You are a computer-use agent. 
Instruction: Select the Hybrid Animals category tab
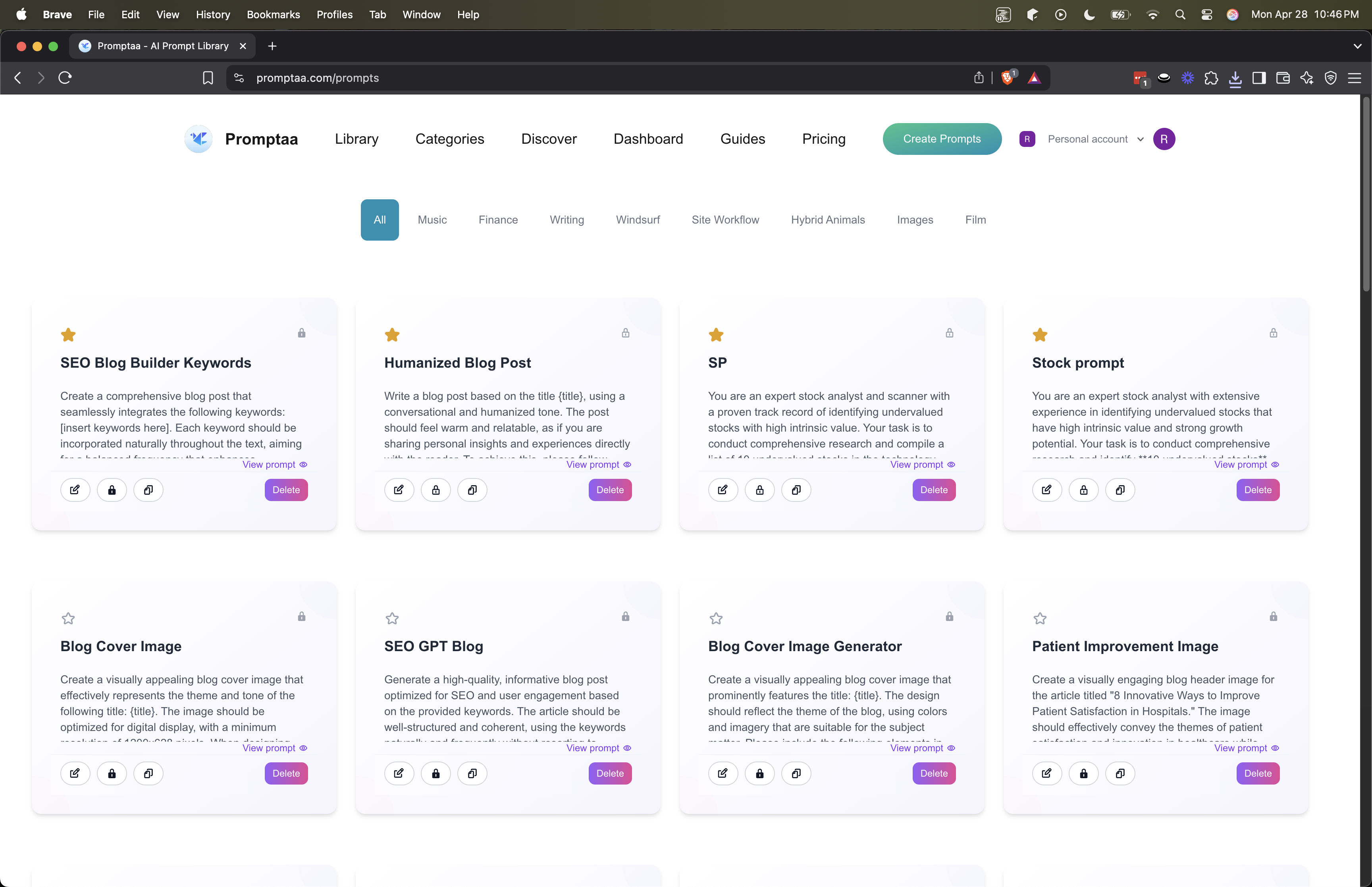(x=827, y=220)
